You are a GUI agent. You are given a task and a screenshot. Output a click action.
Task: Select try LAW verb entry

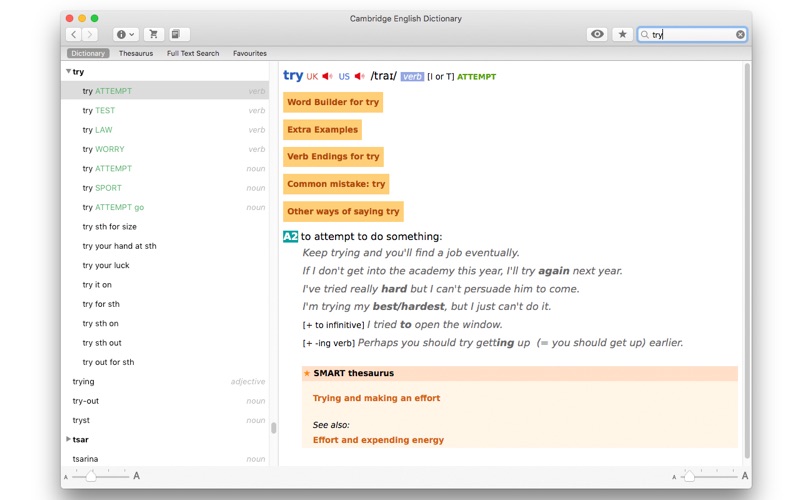[165, 130]
